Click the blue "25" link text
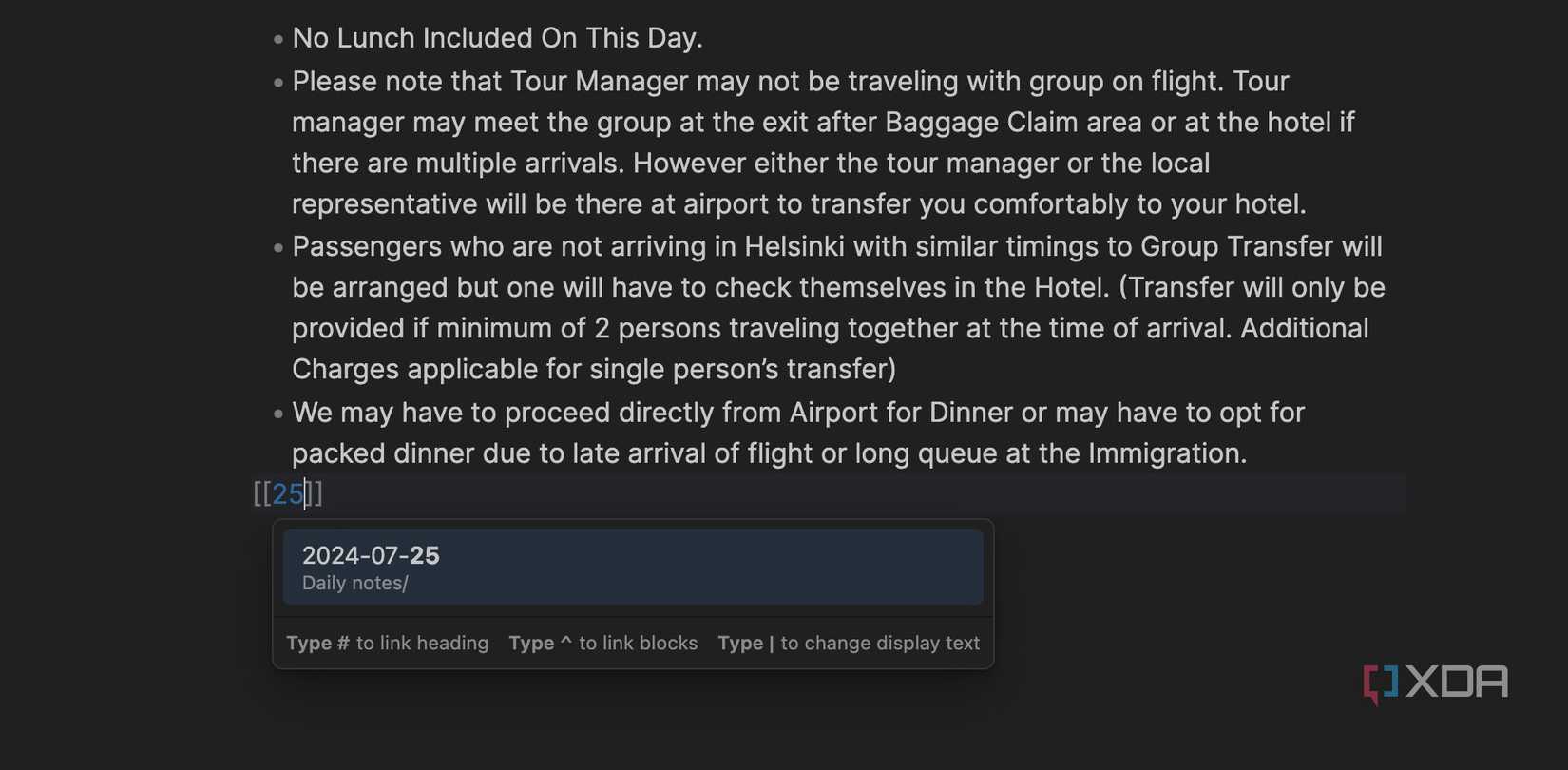This screenshot has height=770, width=1568. click(x=288, y=494)
